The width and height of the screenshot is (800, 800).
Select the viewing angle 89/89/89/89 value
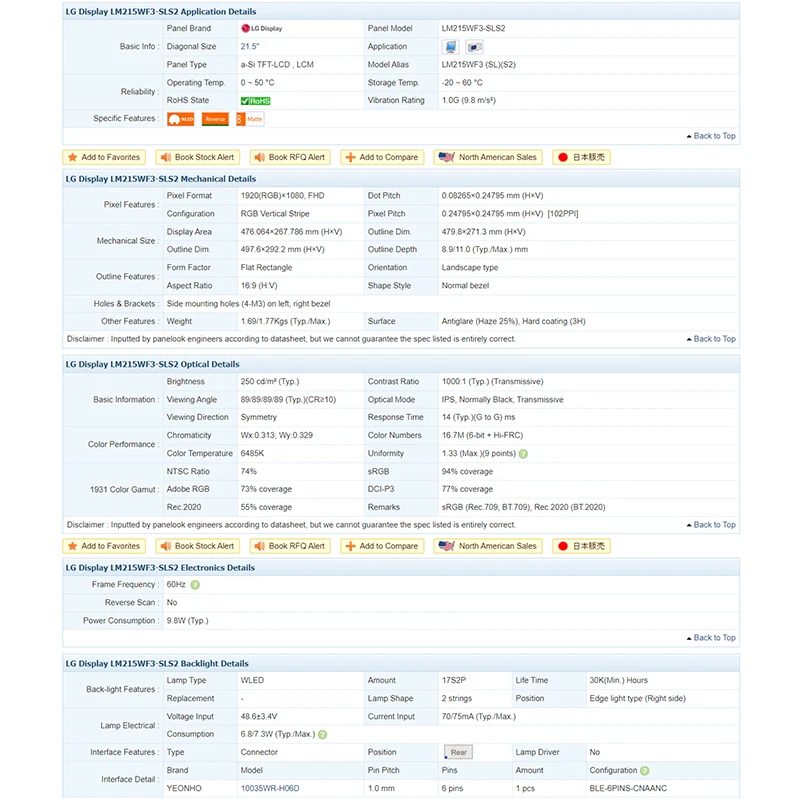288,399
